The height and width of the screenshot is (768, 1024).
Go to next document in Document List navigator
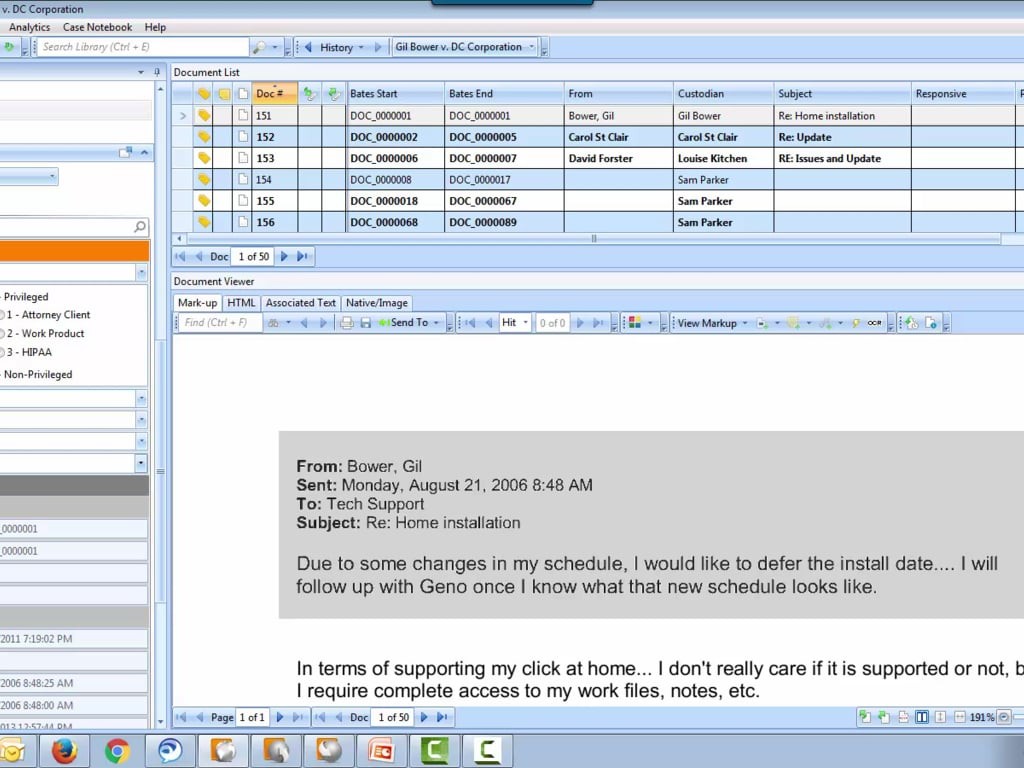point(285,257)
